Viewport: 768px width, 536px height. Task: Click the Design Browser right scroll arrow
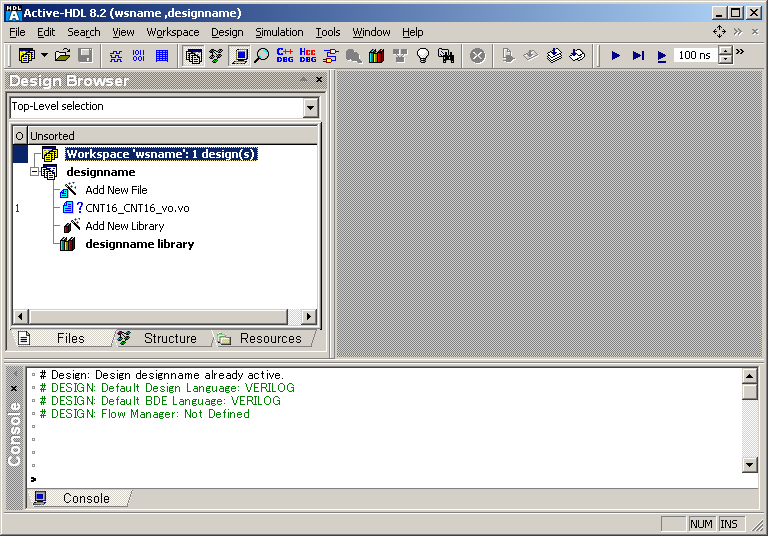pyautogui.click(x=309, y=317)
